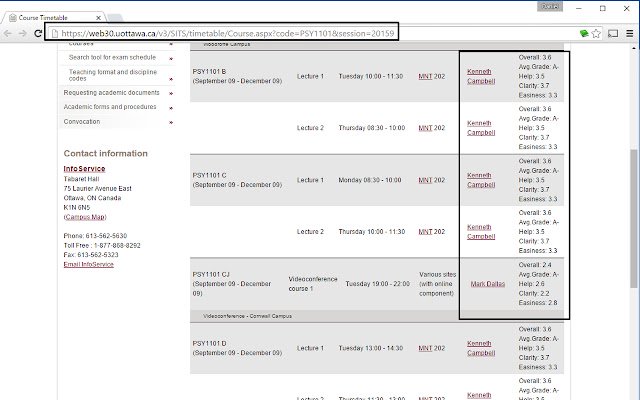Open the Campus Map link
This screenshot has height=400, width=640.
click(x=85, y=217)
